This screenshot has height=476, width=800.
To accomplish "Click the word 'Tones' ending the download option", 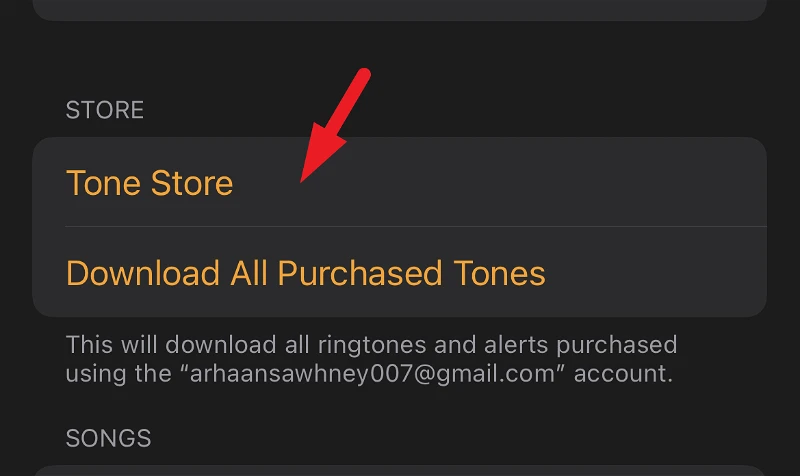I will pyautogui.click(x=499, y=273).
